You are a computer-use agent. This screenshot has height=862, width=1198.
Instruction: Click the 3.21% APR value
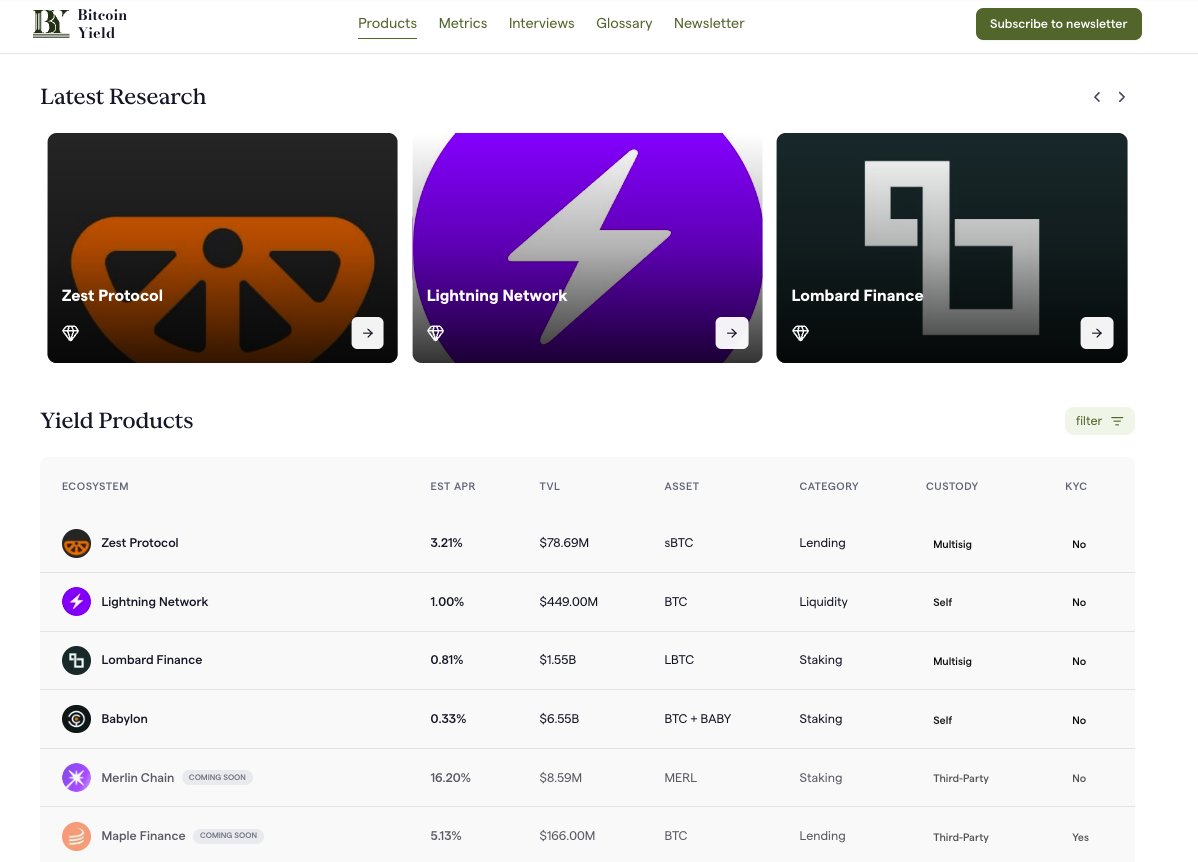coord(446,543)
